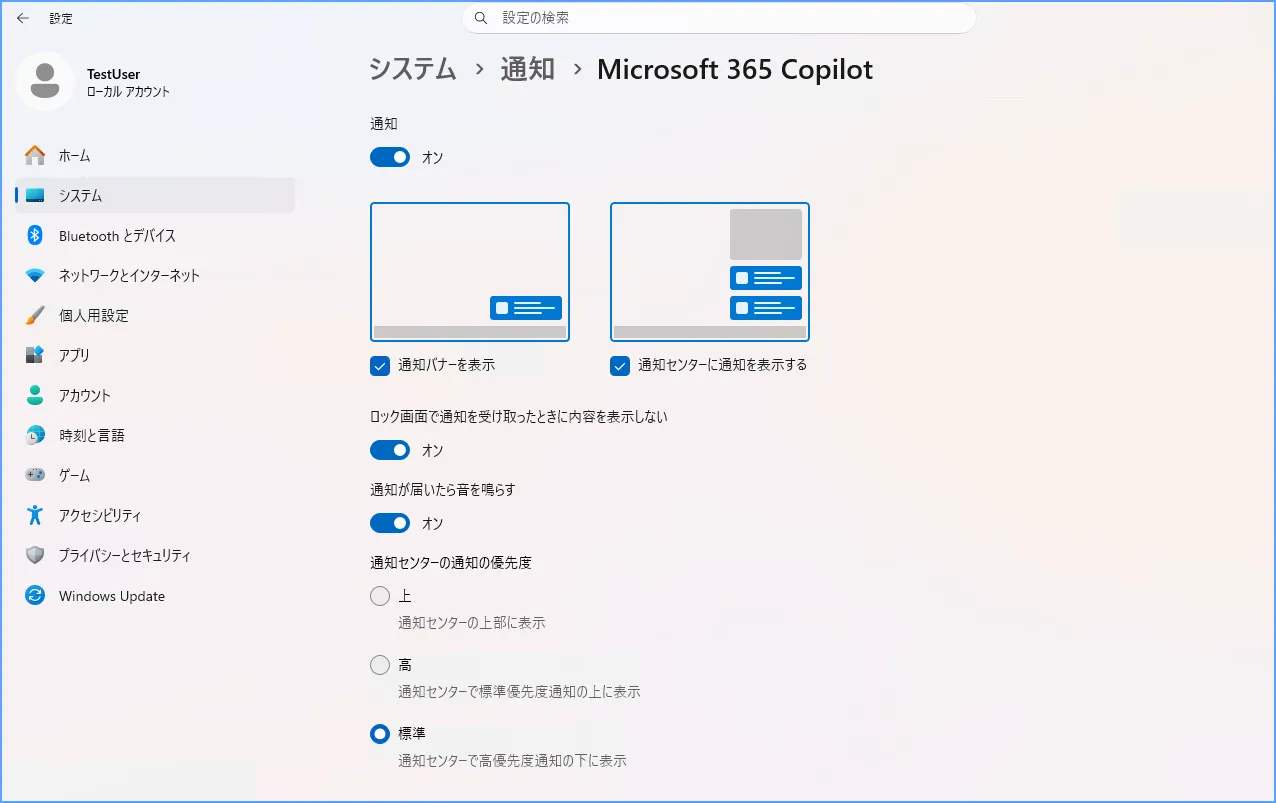Screen dimensions: 1276x803
Task: Click the ローカル アカウント label
Action: (x=128, y=91)
